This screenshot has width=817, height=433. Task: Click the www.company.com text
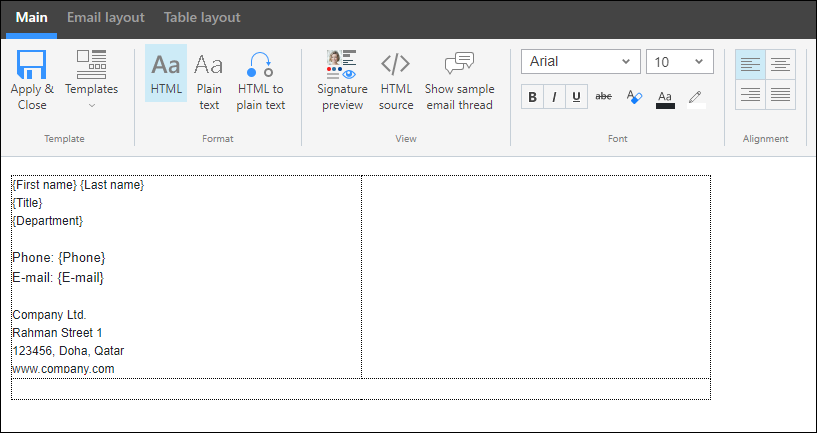coord(63,369)
